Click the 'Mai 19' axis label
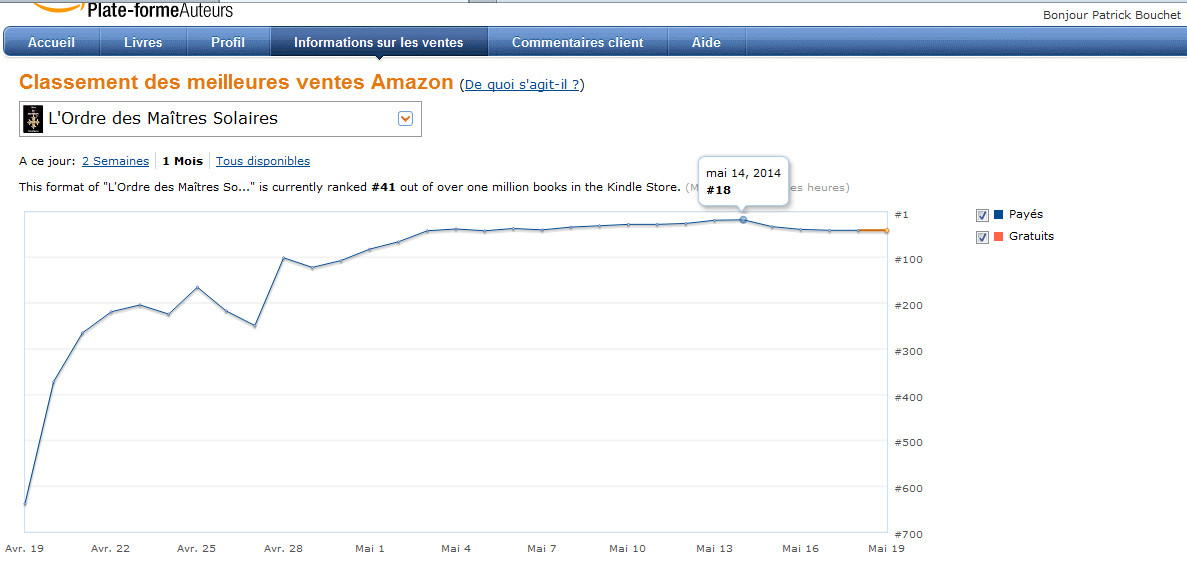The width and height of the screenshot is (1187, 569). click(x=886, y=548)
